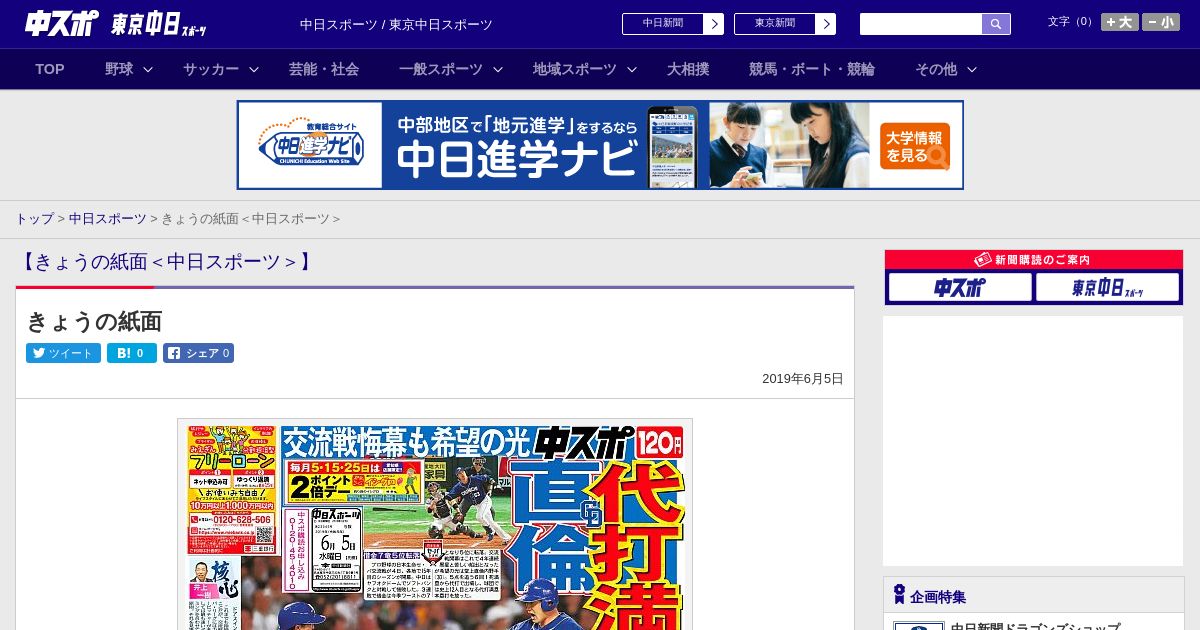
Task: Increase font size with 大 button
Action: 1120,22
